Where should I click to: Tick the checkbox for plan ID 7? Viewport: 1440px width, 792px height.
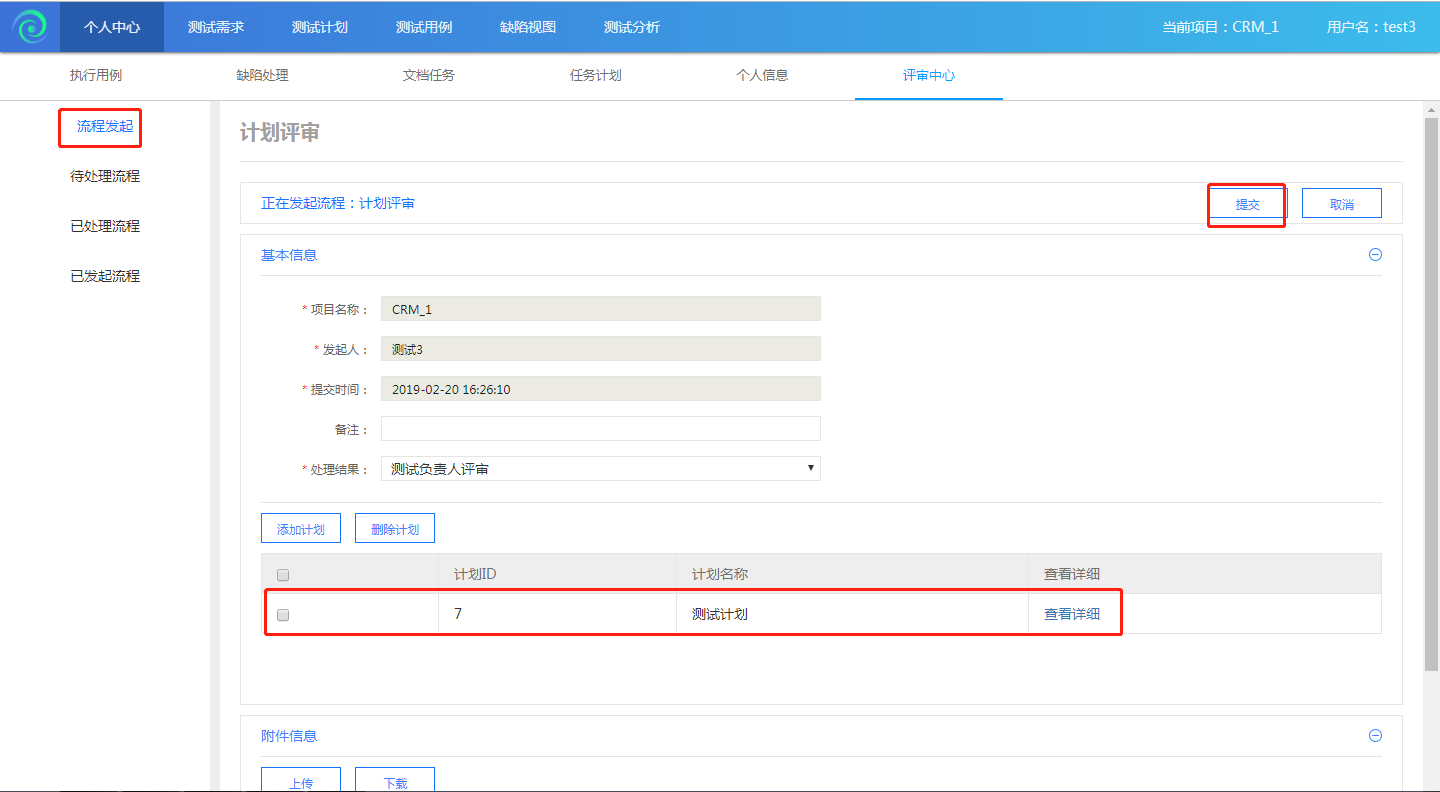click(x=283, y=615)
